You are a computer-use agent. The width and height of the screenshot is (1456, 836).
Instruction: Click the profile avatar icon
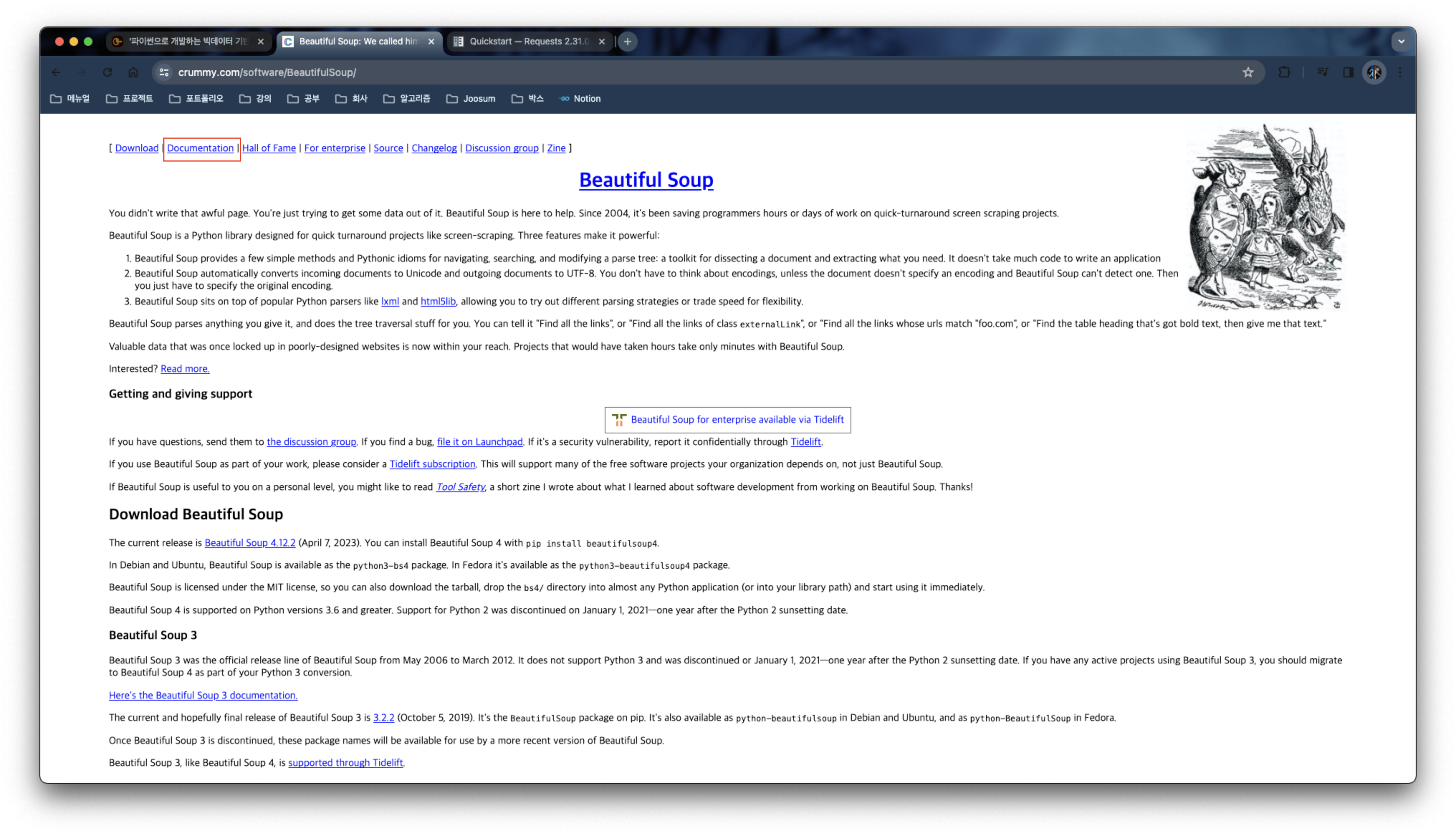pos(1374,72)
